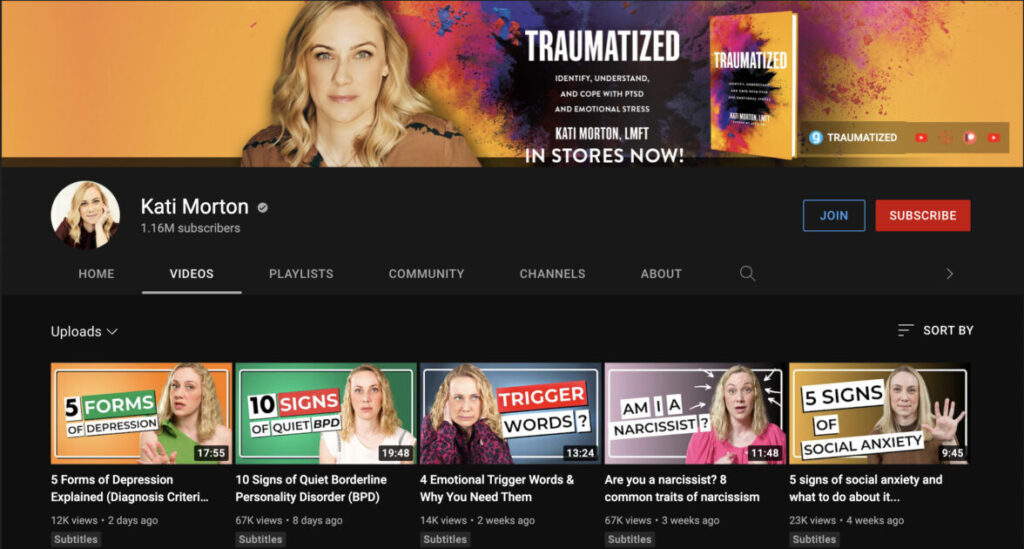Click the 23K views • 4 weeks ago text

(x=847, y=520)
